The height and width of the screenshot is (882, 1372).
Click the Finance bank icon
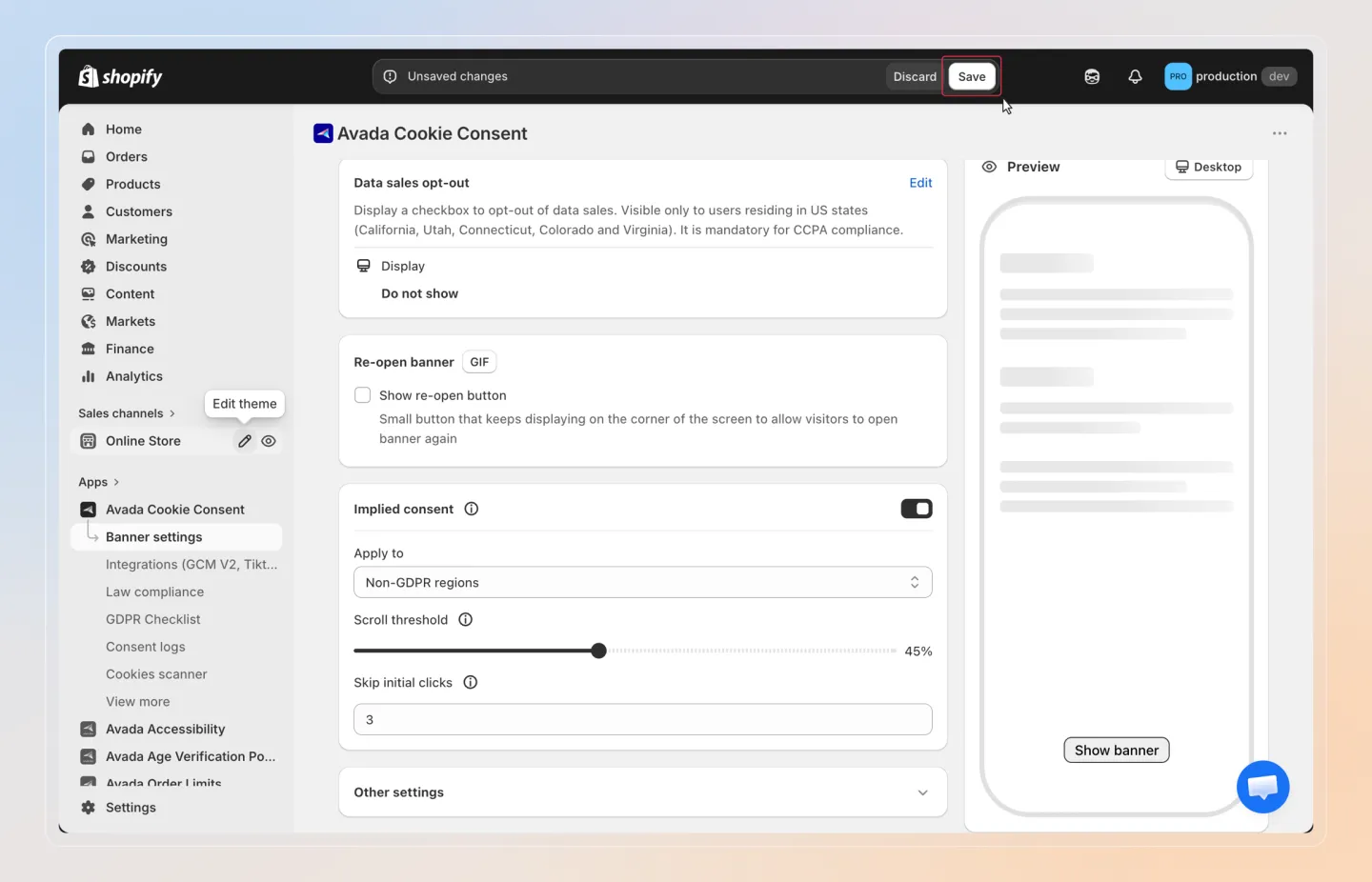tap(89, 350)
